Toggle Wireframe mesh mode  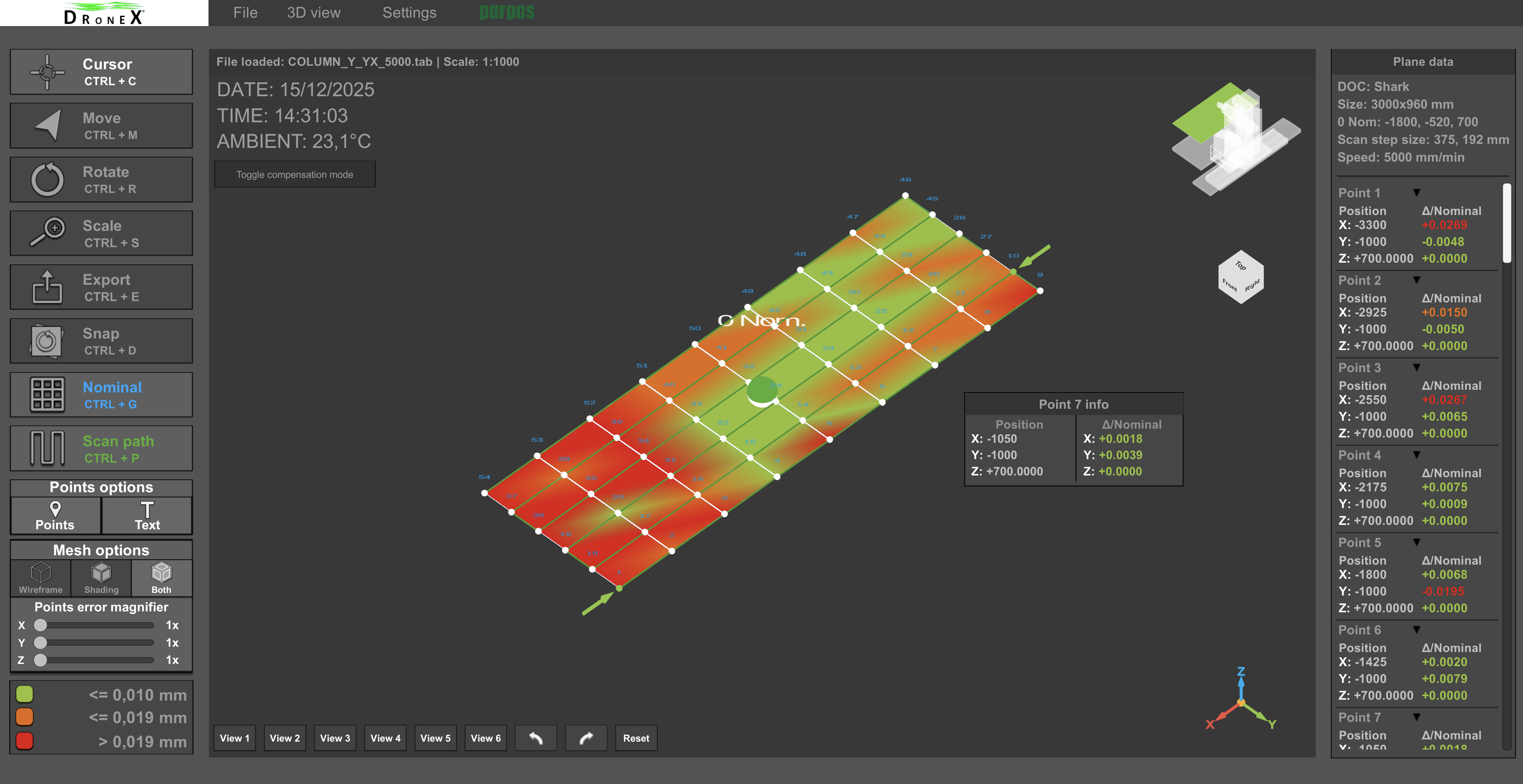pos(40,577)
